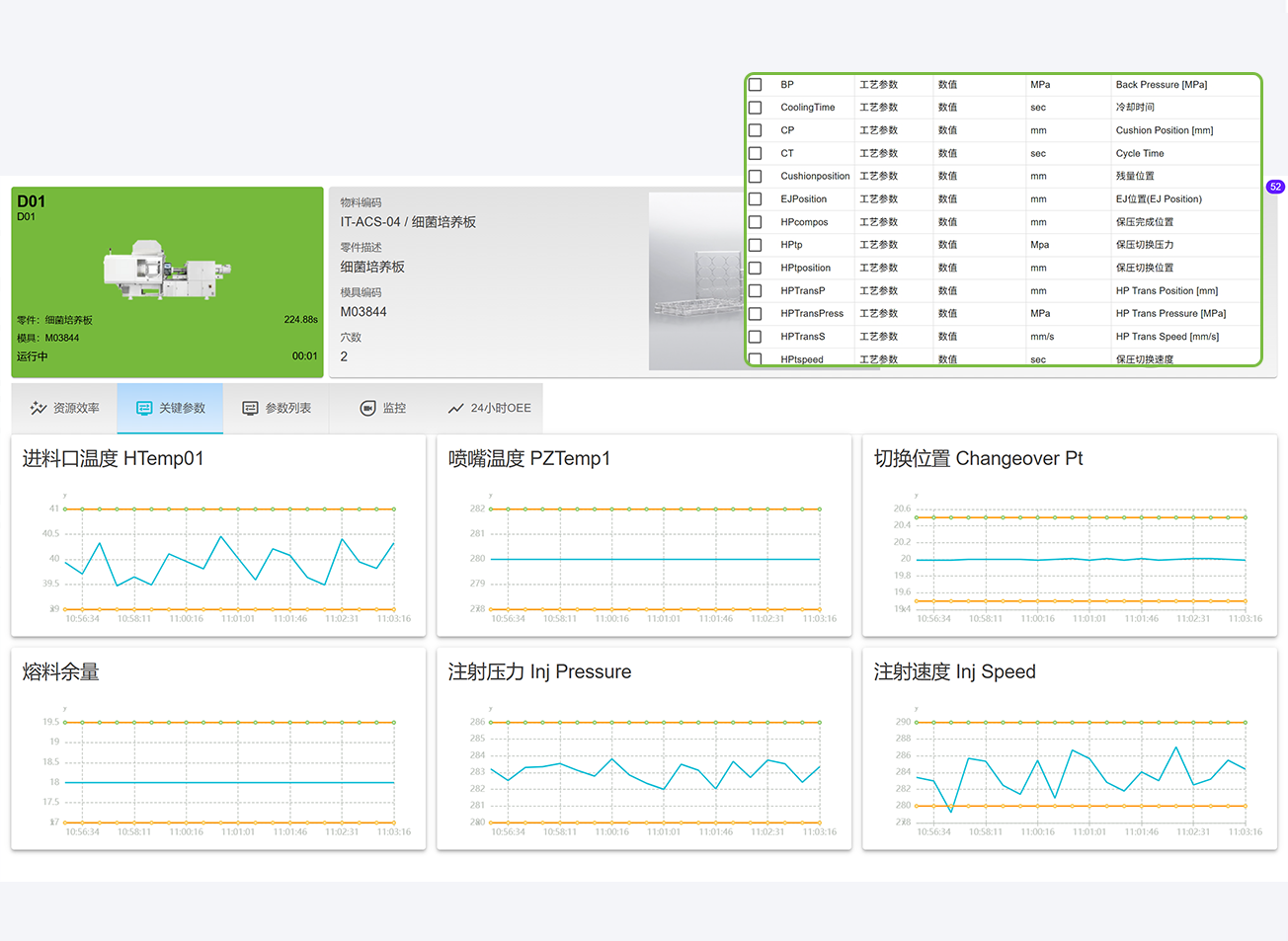Viewport: 1288px width, 941px height.
Task: Check the Cushionposition checkbox
Action: pos(756,177)
